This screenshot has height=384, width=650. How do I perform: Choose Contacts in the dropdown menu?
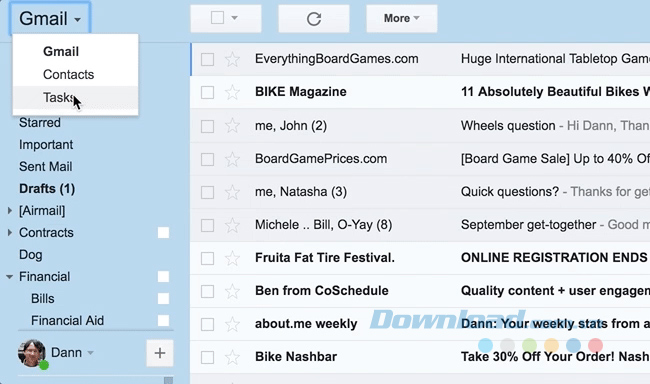pos(68,75)
